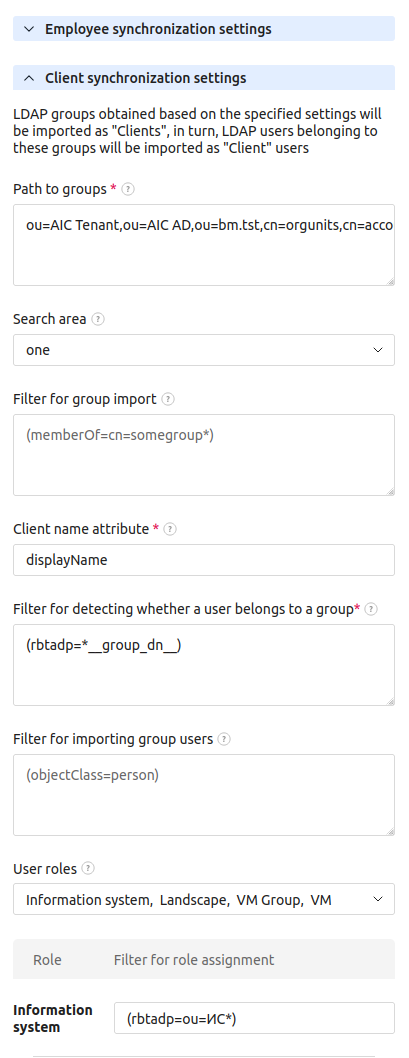Open help icon for Filter for importing group users
Screen dimensions: 409x1058
tap(224, 740)
